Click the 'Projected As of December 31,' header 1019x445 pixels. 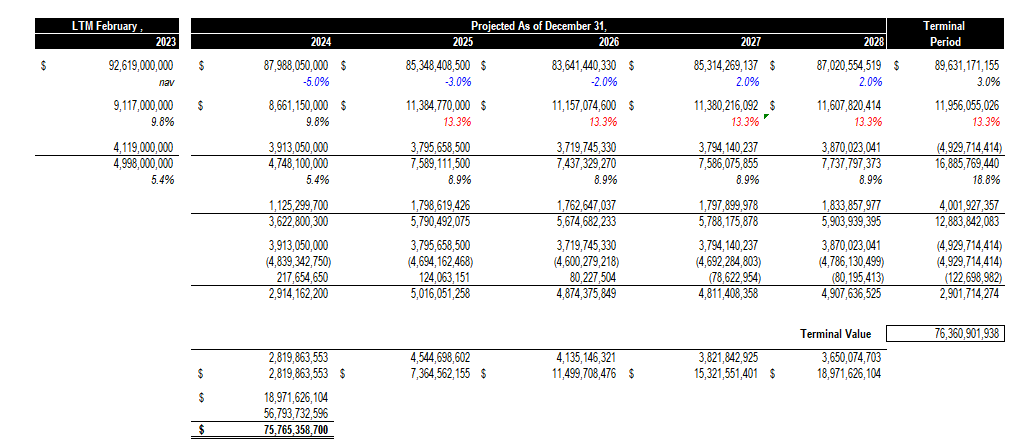(x=539, y=26)
